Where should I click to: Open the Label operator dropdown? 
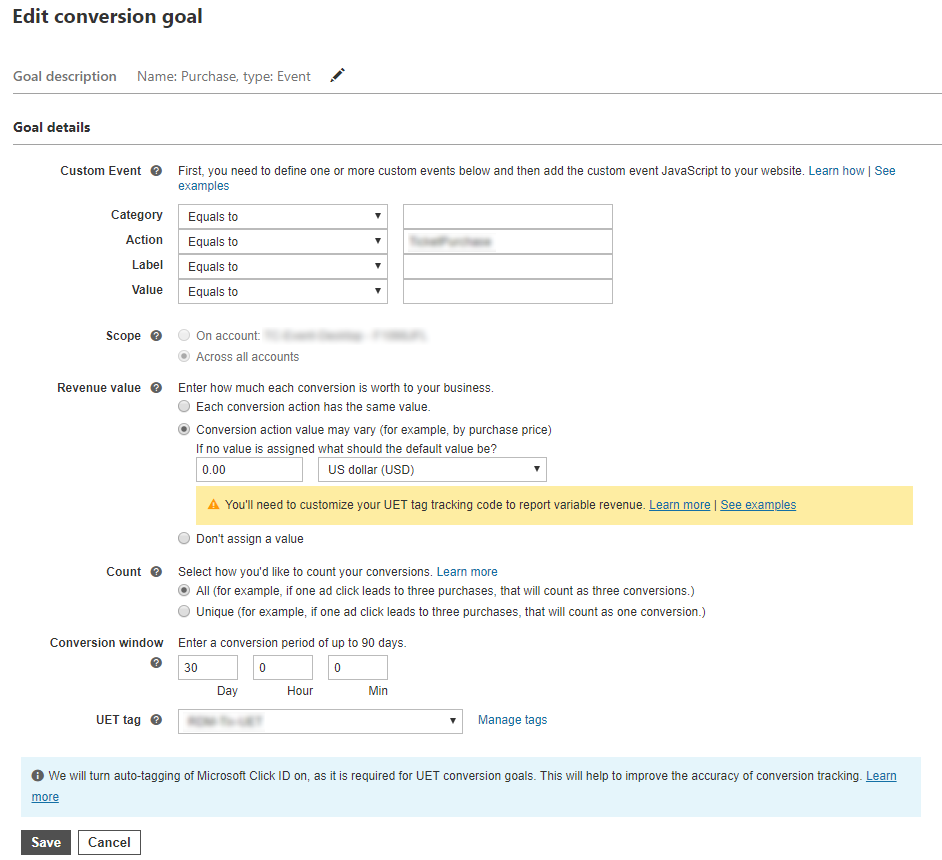[283, 267]
